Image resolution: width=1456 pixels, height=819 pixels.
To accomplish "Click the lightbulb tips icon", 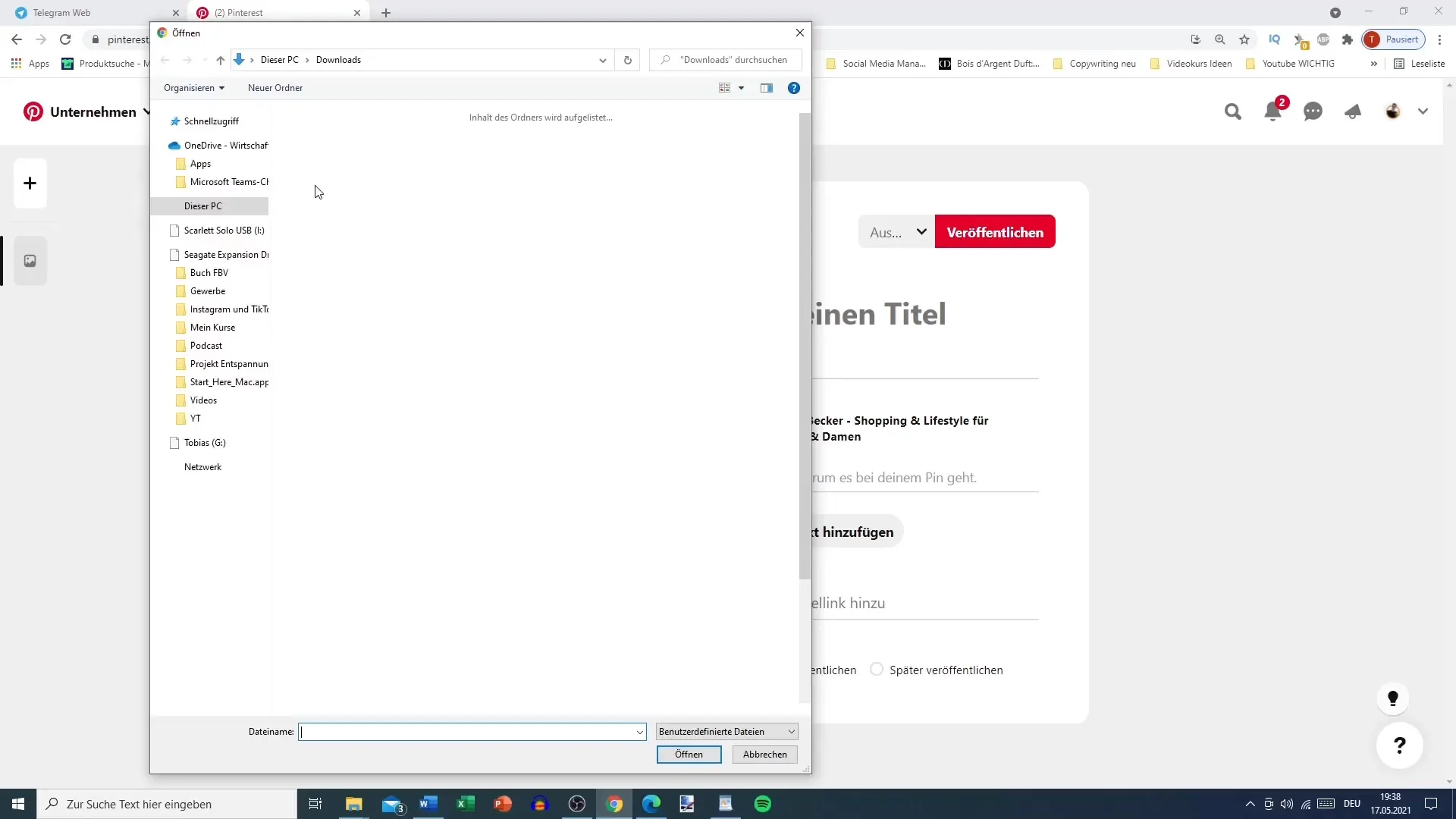I will coord(1392,699).
